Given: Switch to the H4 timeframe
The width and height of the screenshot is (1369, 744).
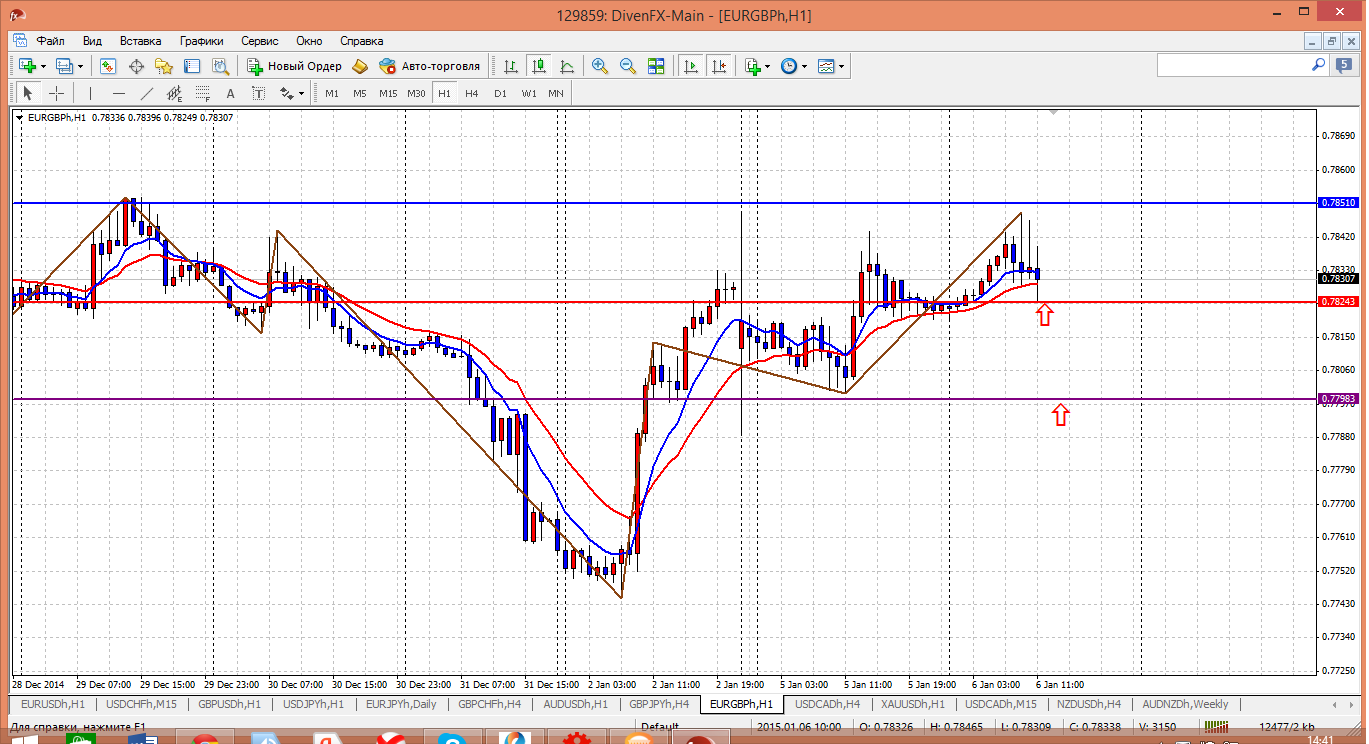Looking at the screenshot, I should point(472,93).
